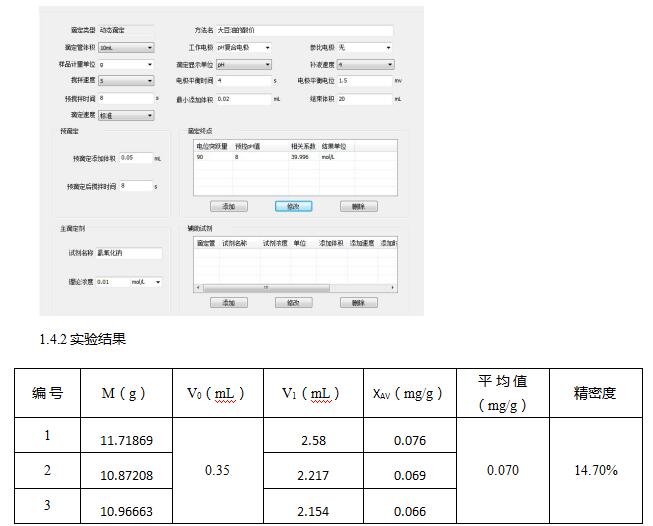Click 添加 button under 辅助试剂 table
This screenshot has height=526, width=653.
coord(228,302)
